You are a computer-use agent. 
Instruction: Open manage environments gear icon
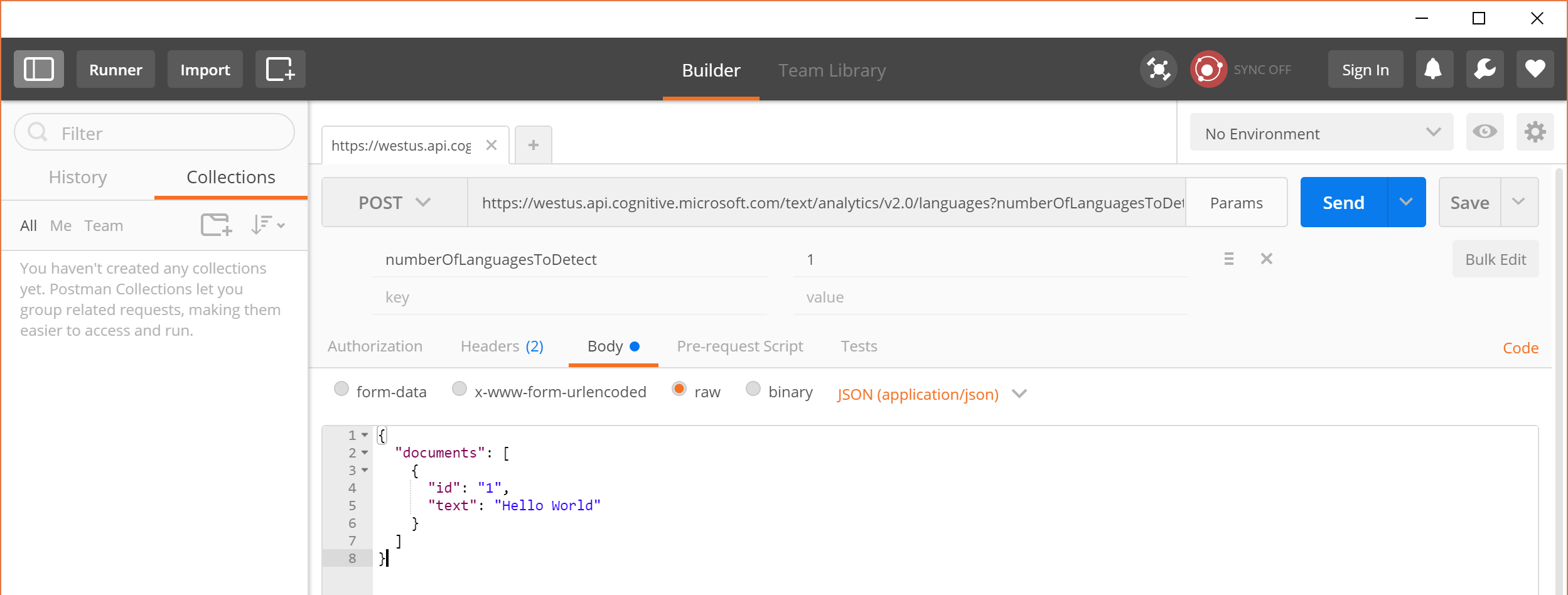pos(1535,132)
